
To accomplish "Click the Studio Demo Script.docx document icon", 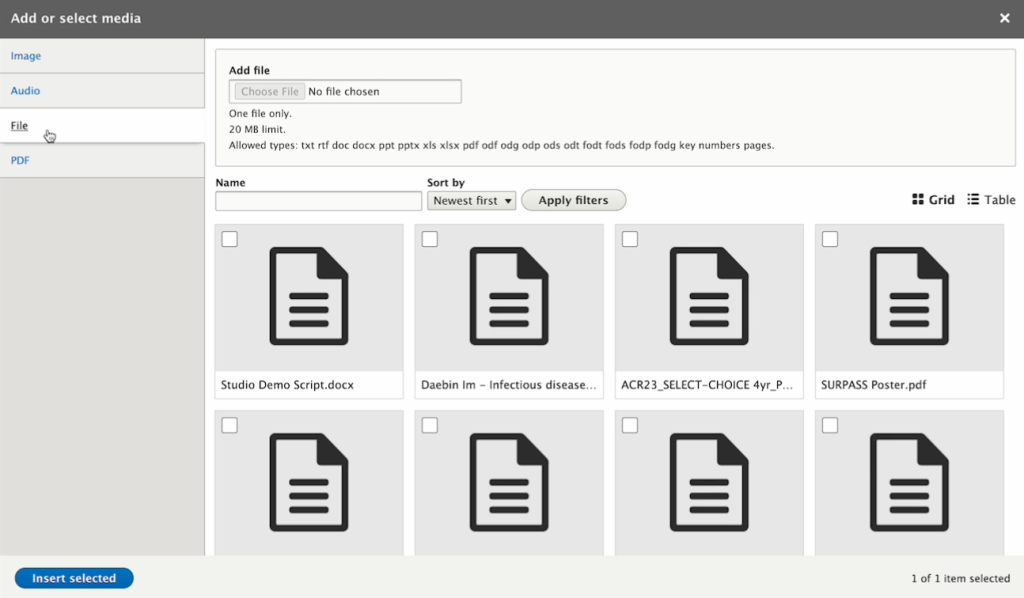I will 308,297.
